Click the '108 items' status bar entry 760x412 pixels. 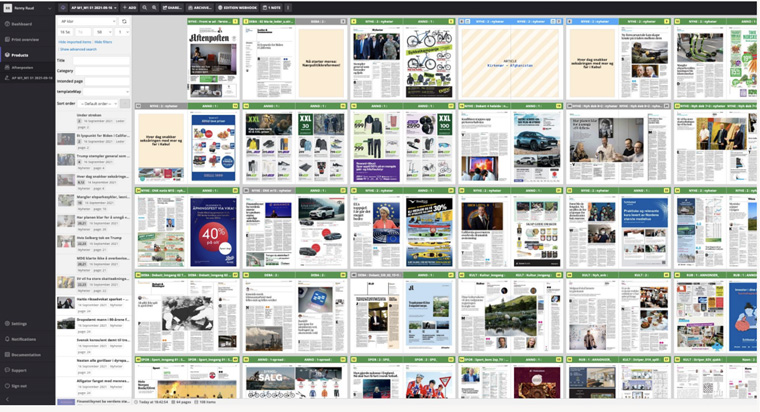pyautogui.click(x=206, y=402)
